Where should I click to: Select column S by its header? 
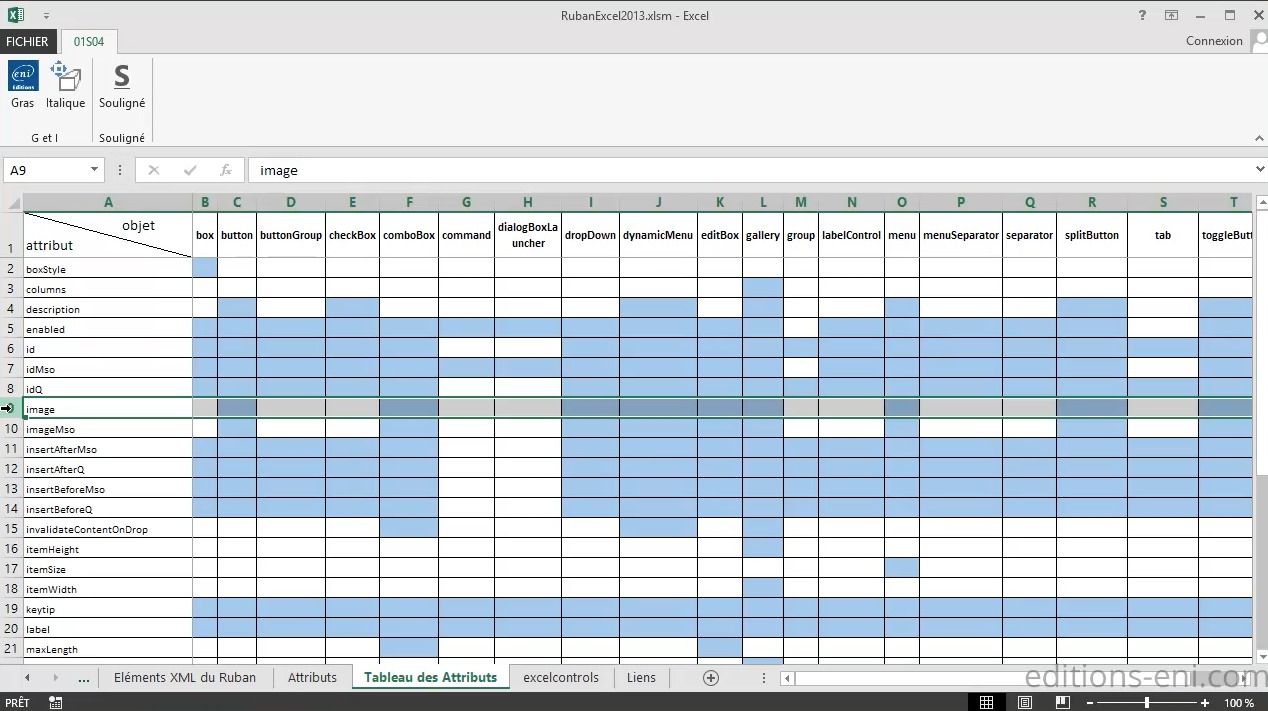pyautogui.click(x=1163, y=202)
